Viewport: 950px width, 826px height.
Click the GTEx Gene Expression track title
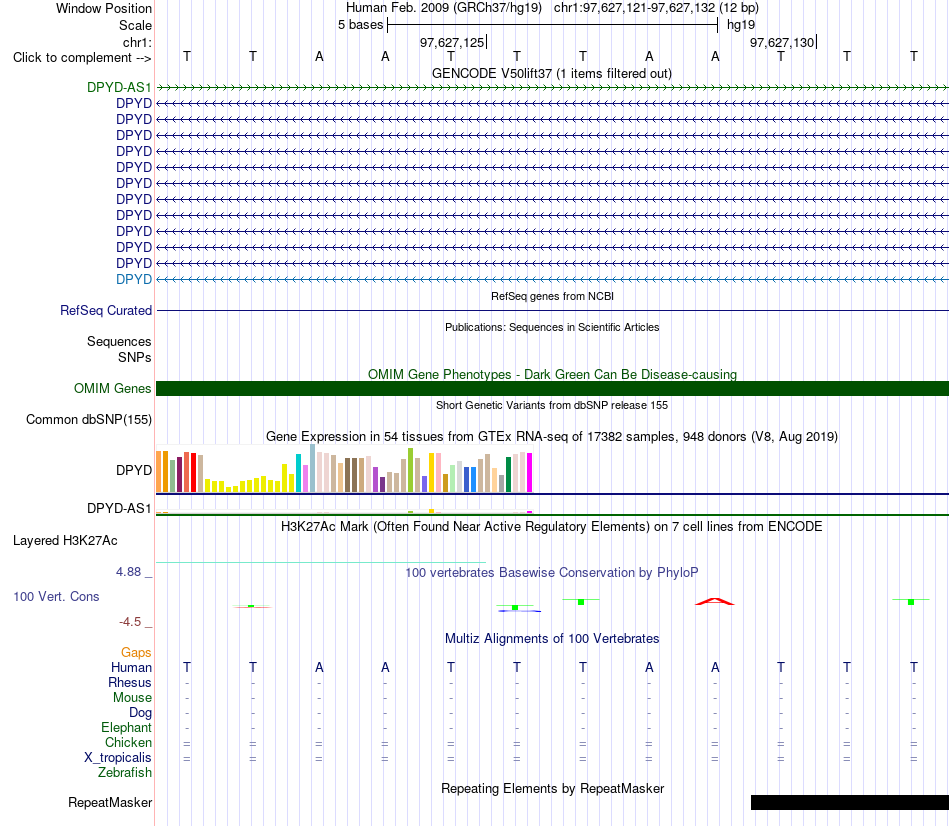(552, 436)
